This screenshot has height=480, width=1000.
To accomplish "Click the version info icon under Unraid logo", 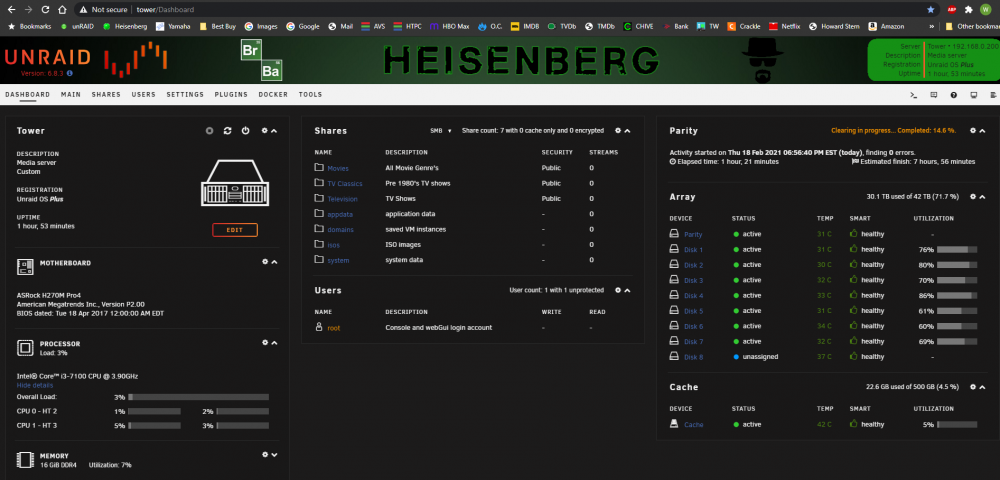I will [70, 73].
